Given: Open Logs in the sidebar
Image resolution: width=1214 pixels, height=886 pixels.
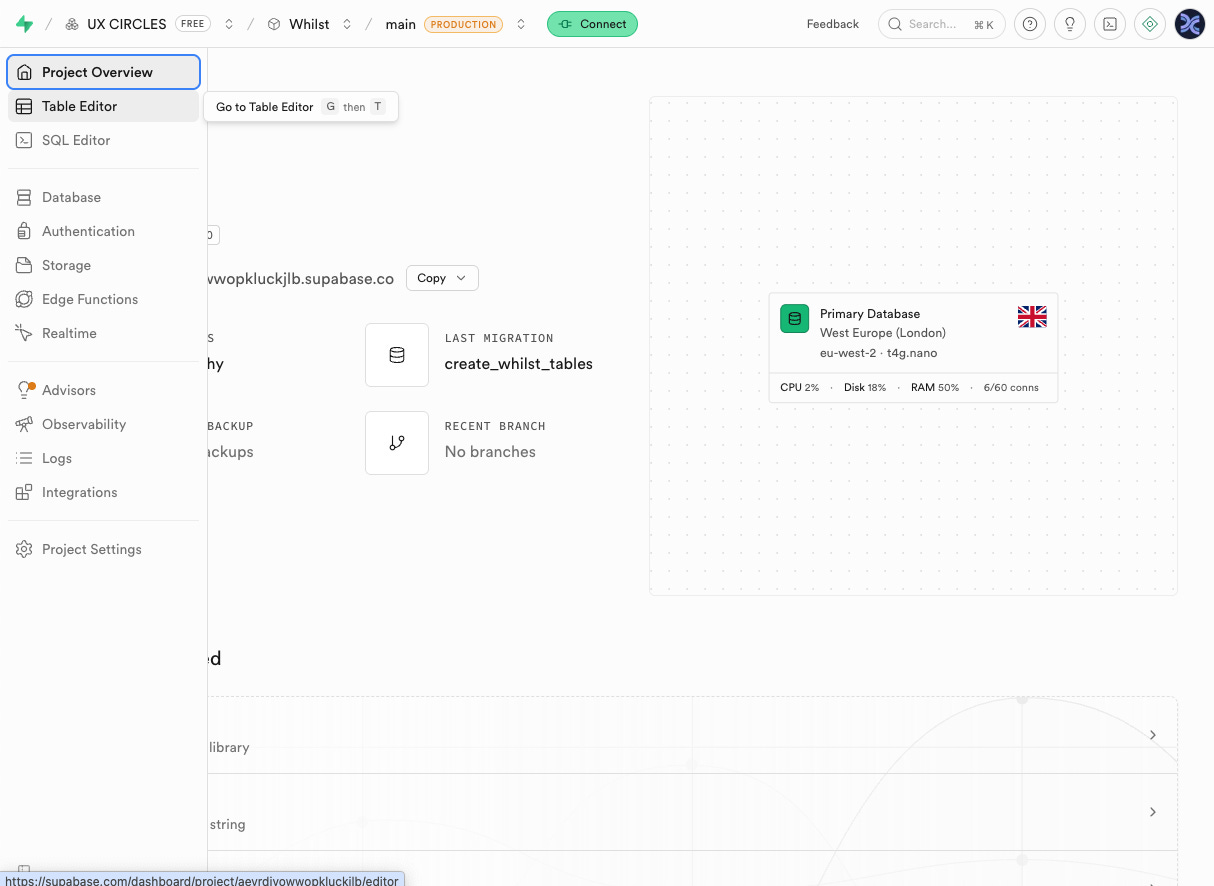Looking at the screenshot, I should click(104, 458).
